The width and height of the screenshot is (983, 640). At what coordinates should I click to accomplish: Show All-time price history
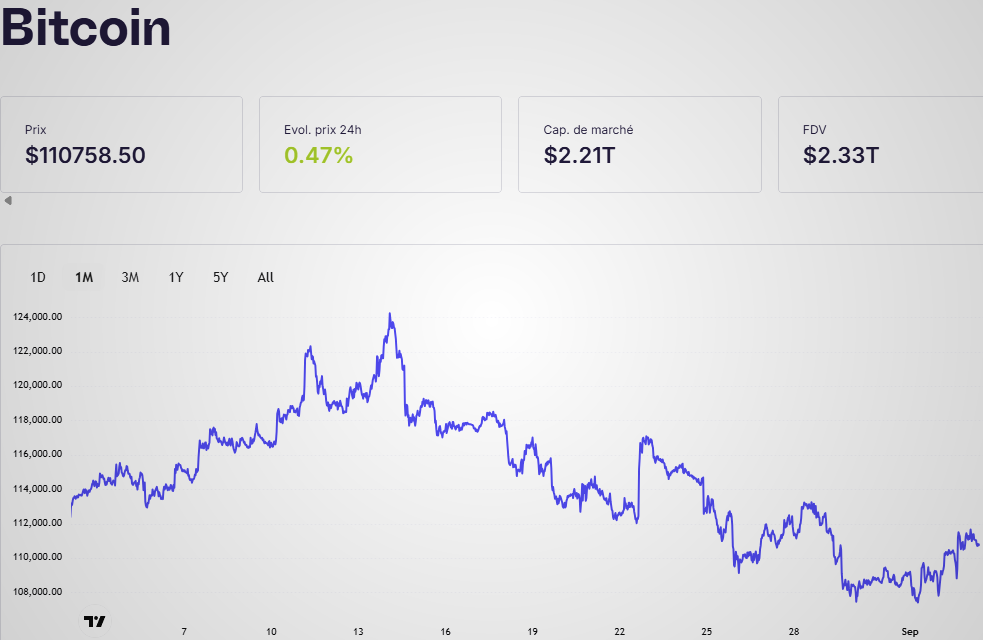(x=266, y=277)
